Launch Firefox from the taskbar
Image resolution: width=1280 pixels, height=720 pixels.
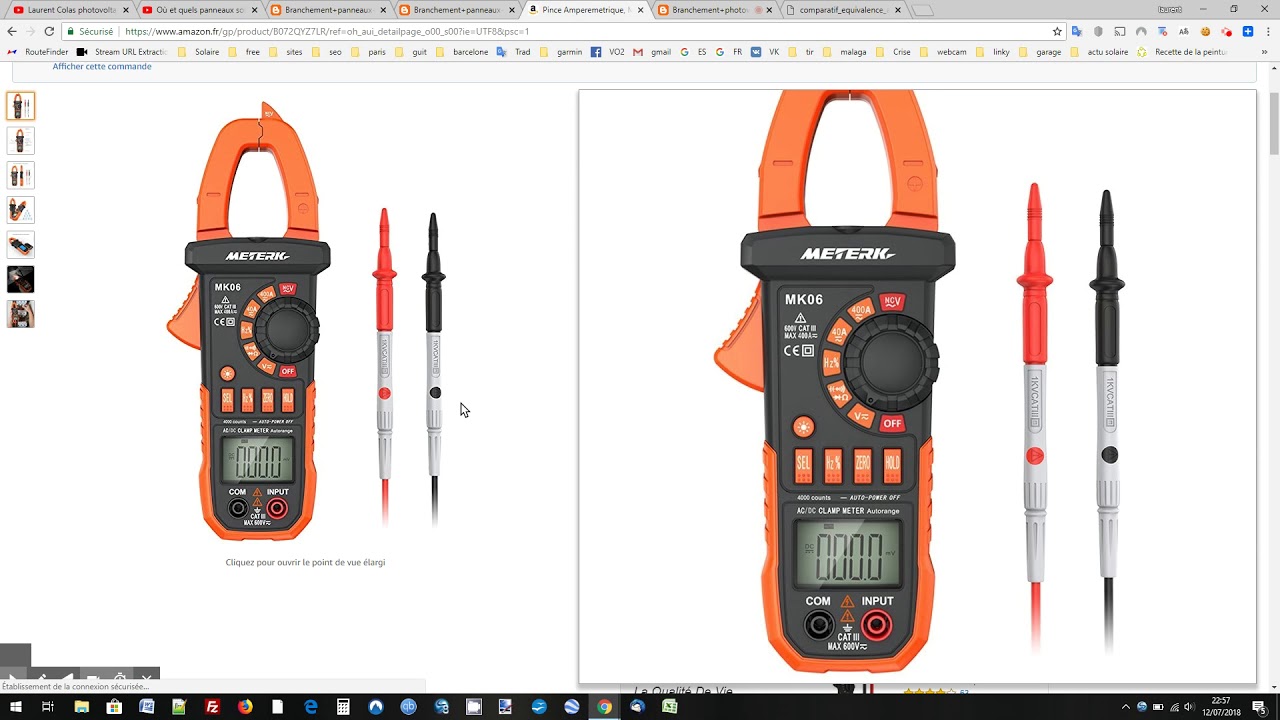245,707
